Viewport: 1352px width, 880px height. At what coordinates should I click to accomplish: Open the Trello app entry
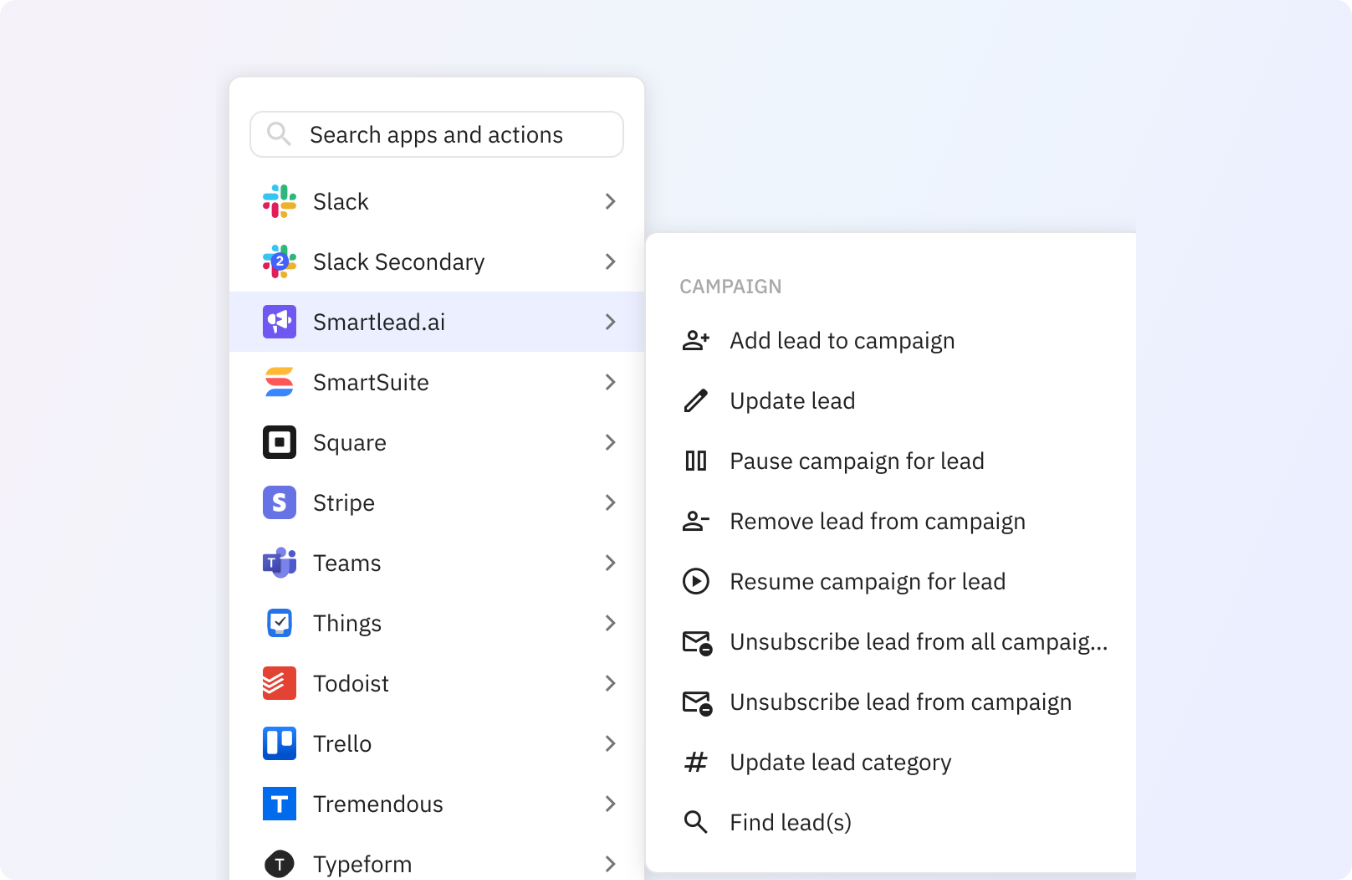pos(436,743)
